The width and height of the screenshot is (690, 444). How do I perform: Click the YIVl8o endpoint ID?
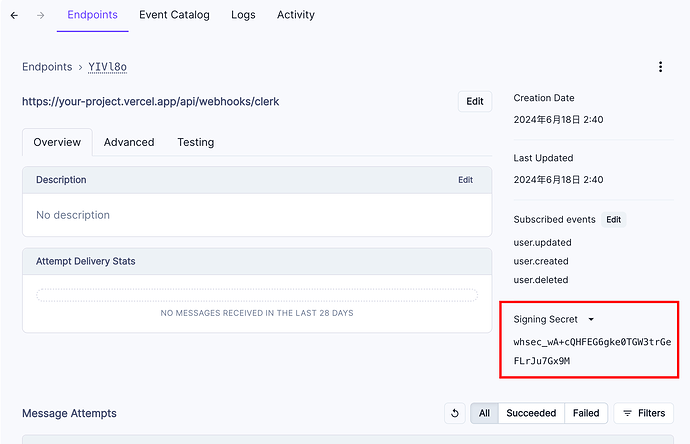pos(107,67)
